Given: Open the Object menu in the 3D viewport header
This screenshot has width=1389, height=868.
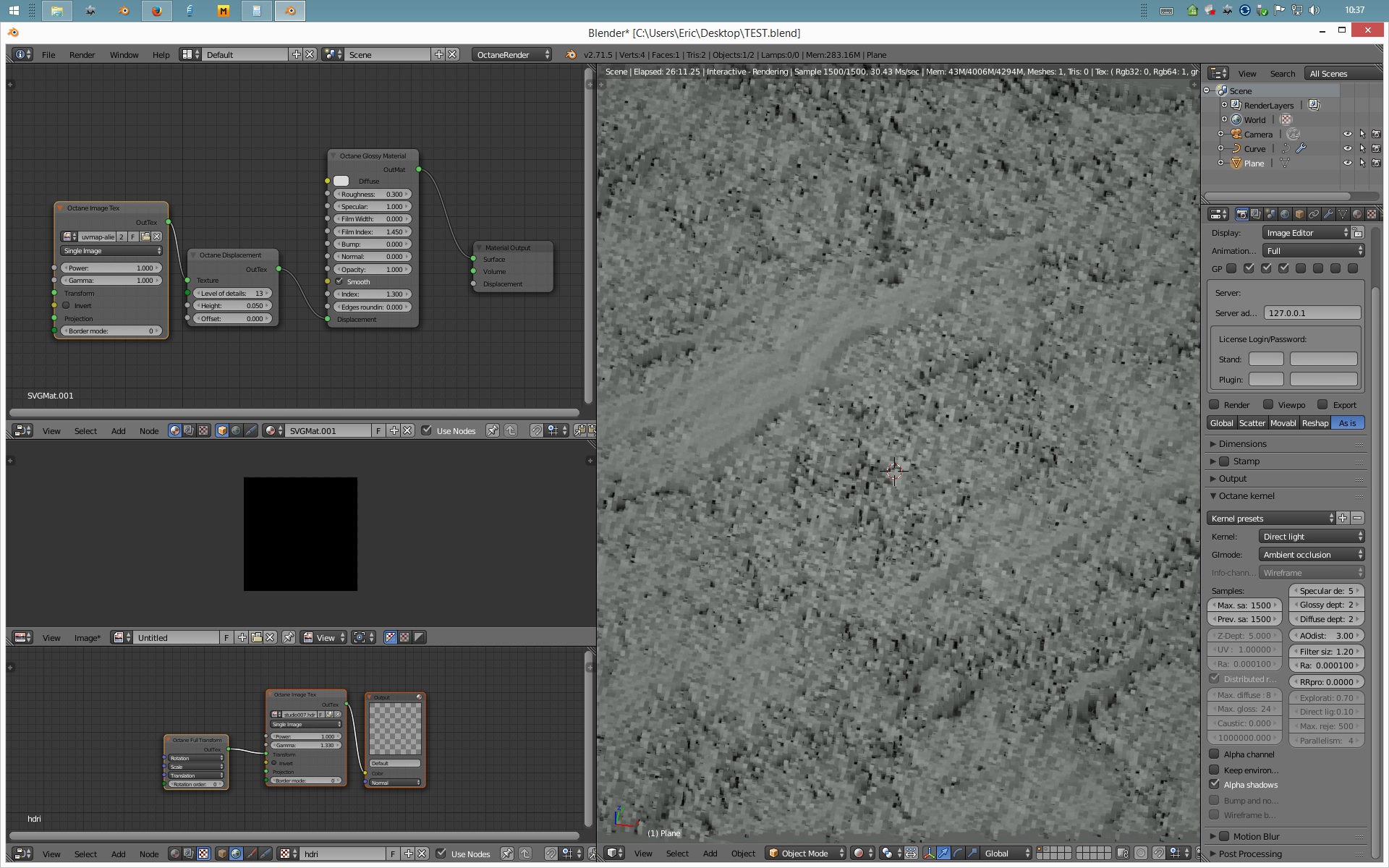Looking at the screenshot, I should [x=743, y=854].
